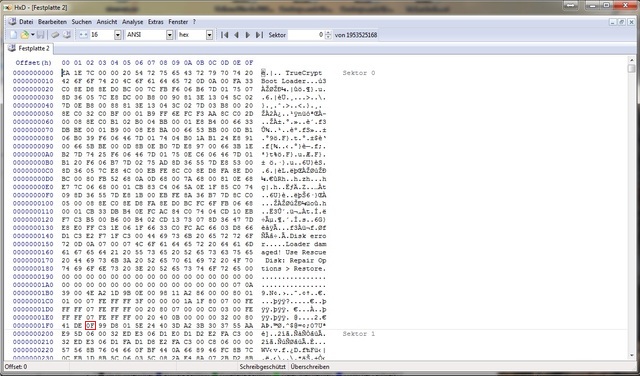Click offset row 00000001F0
This screenshot has height=376, width=640.
coord(33,326)
